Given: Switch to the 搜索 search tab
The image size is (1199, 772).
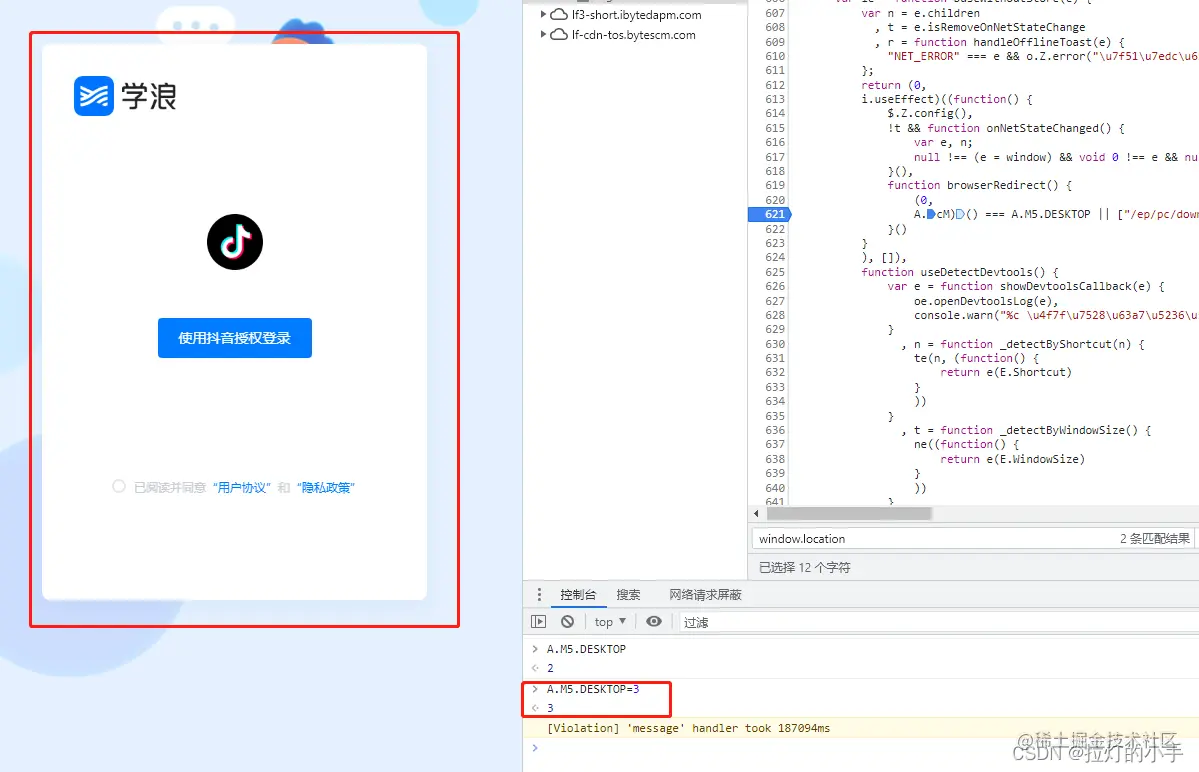Looking at the screenshot, I should (x=629, y=595).
